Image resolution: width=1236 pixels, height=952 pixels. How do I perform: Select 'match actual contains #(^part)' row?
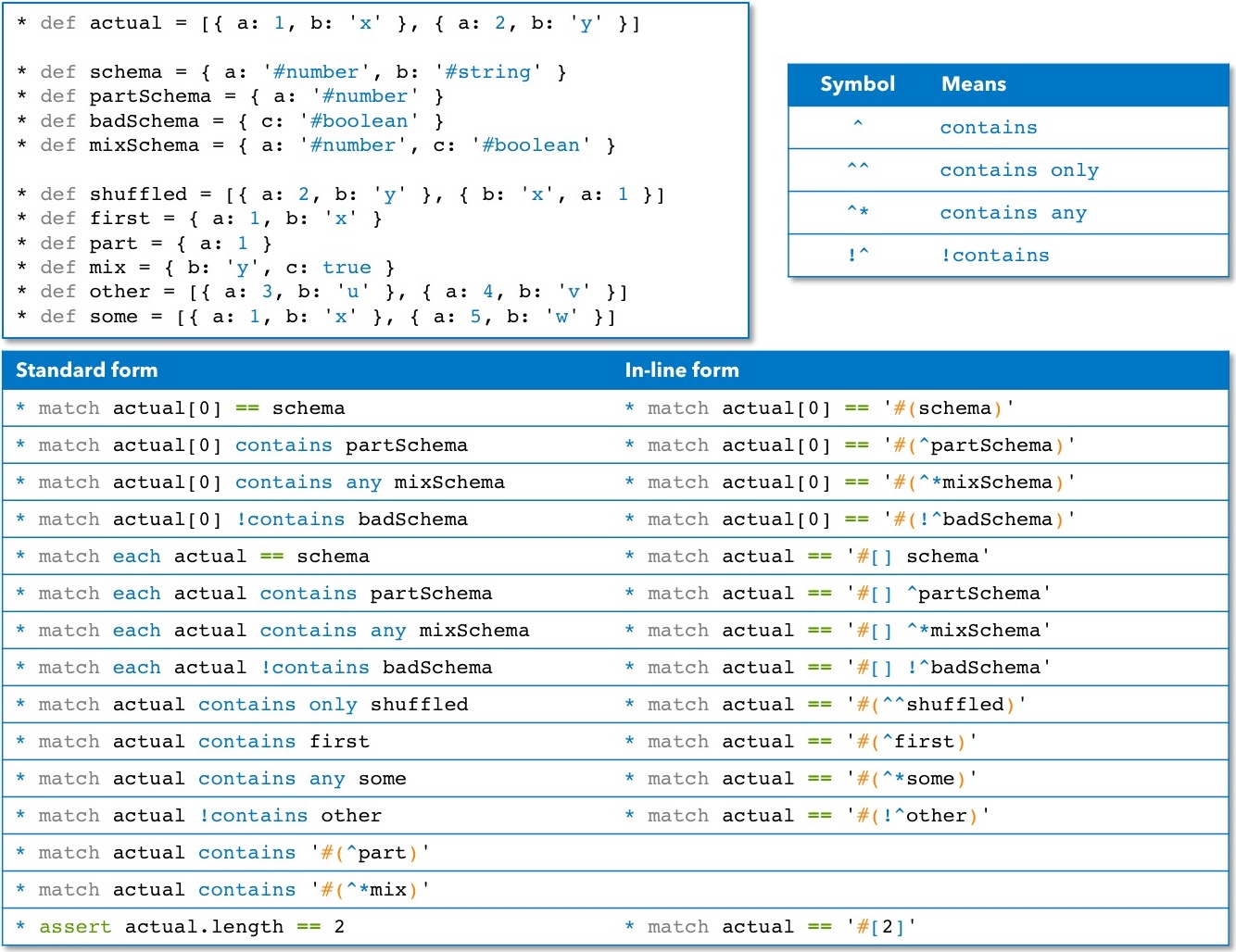(223, 853)
